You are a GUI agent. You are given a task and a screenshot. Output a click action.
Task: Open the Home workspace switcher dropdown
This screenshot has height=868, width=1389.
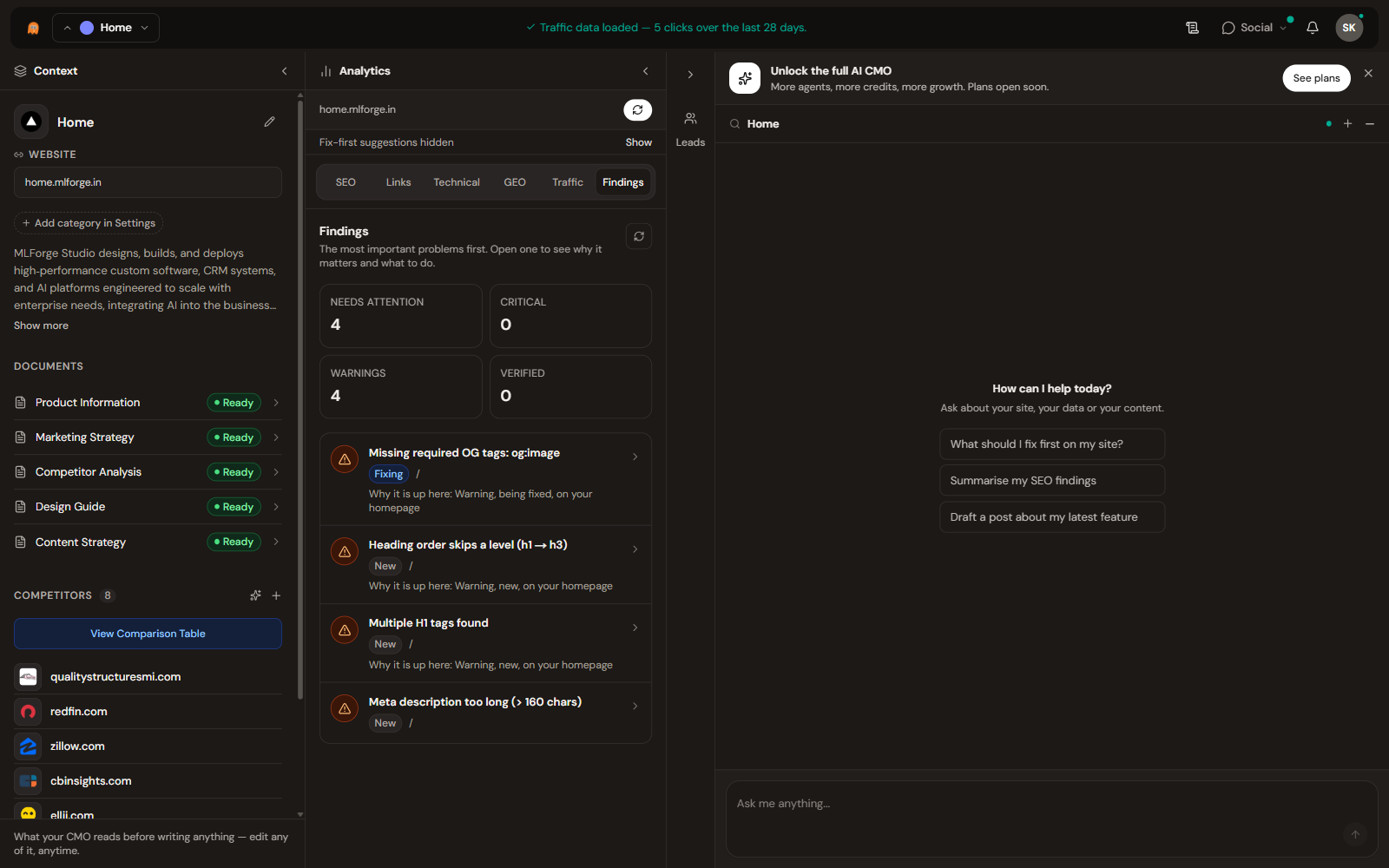tap(106, 28)
